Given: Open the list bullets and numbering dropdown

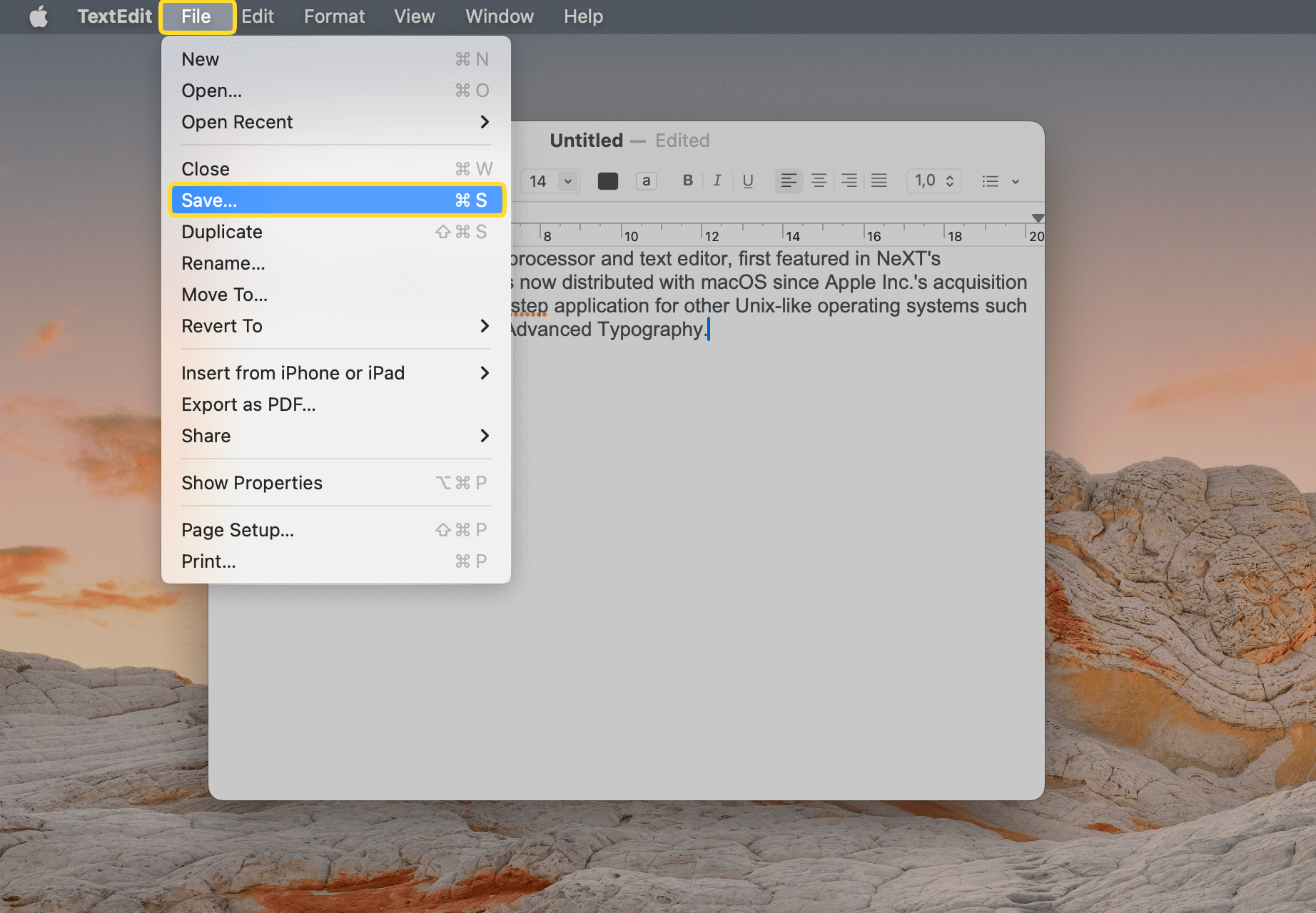Looking at the screenshot, I should point(1001,181).
